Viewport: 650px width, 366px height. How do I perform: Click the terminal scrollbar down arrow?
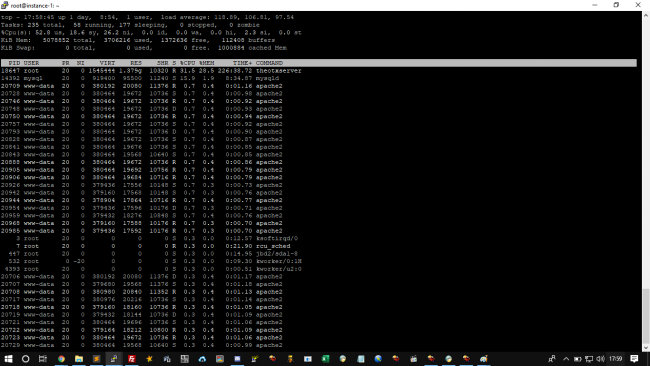tap(646, 348)
